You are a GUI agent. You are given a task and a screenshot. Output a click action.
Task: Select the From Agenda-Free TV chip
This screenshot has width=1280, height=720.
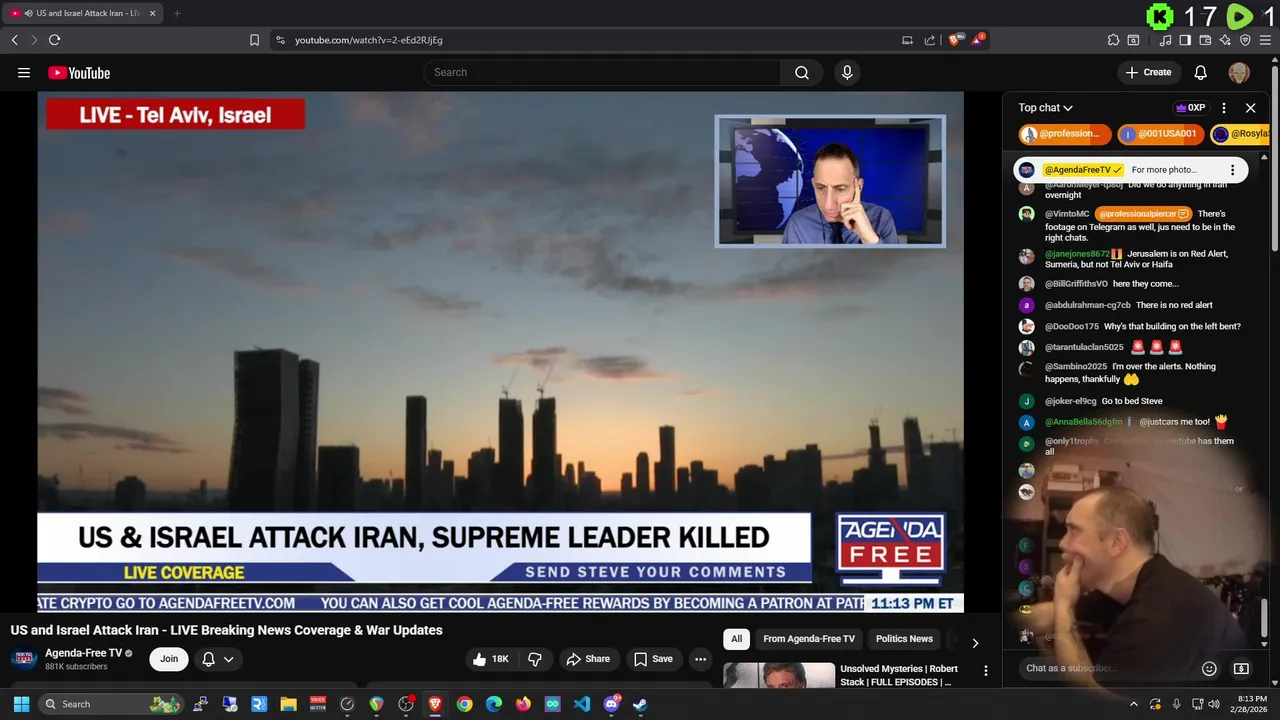coord(809,639)
